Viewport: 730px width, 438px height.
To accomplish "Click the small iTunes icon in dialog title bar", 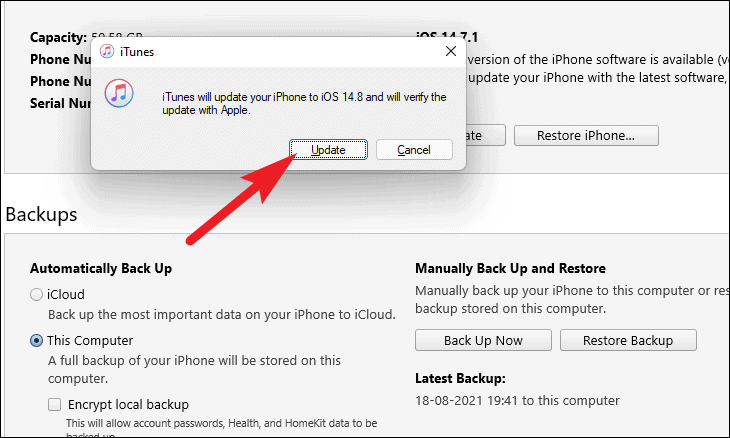I will click(x=107, y=51).
